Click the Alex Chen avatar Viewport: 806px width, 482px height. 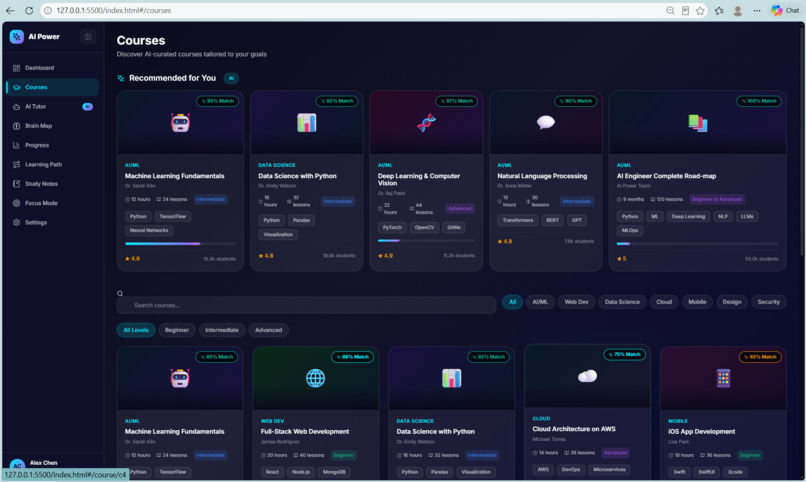[x=17, y=464]
